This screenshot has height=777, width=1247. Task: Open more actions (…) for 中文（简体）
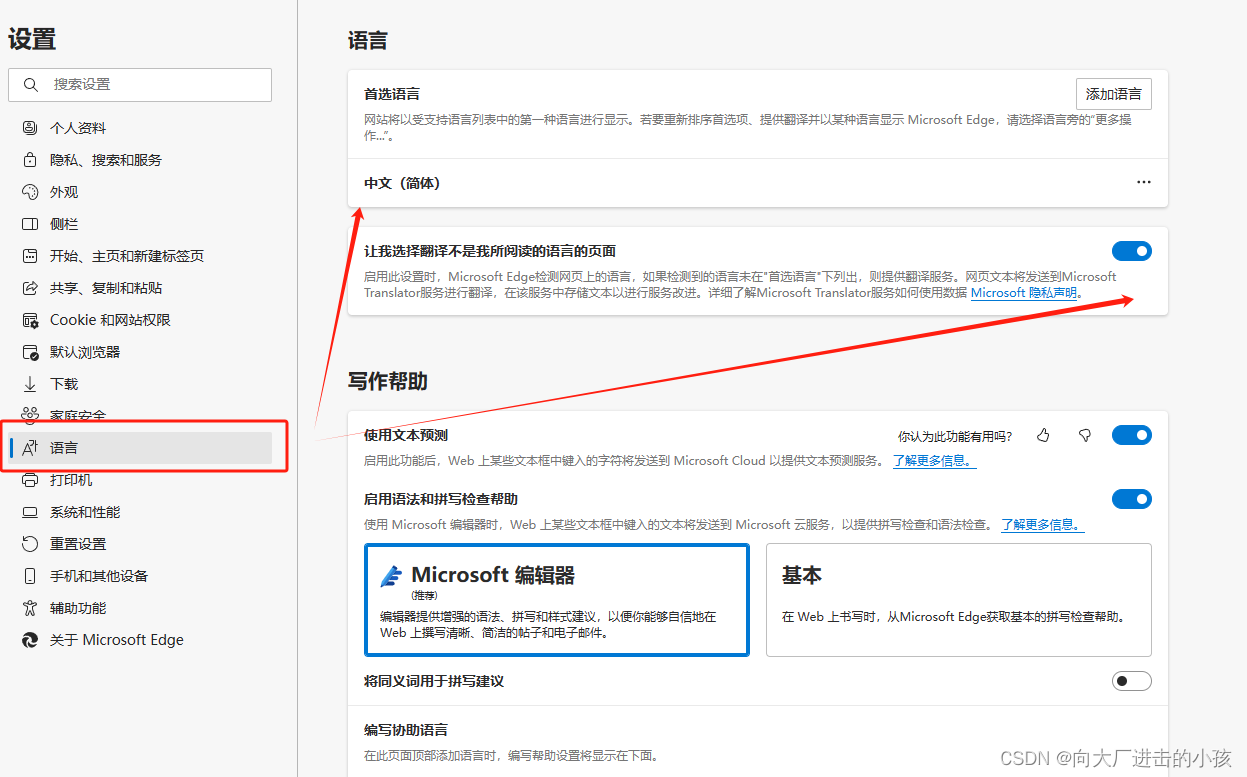pyautogui.click(x=1144, y=182)
